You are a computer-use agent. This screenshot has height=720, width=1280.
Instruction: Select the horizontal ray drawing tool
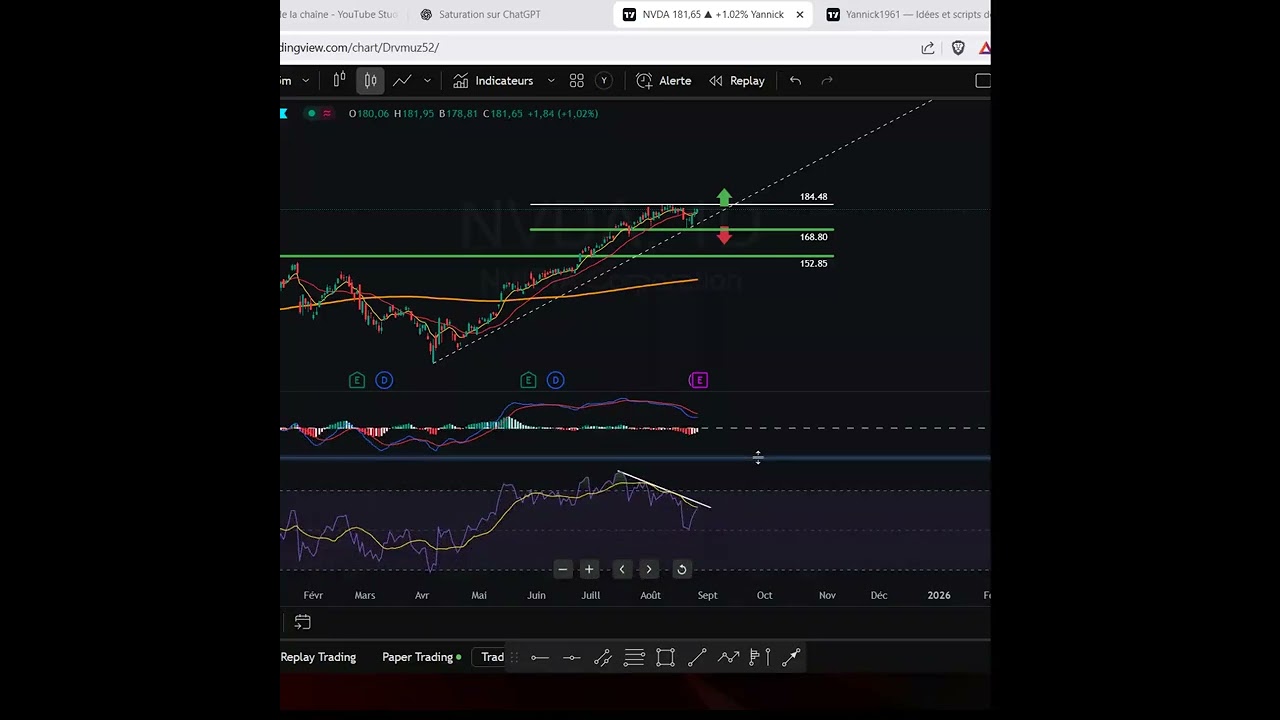572,657
